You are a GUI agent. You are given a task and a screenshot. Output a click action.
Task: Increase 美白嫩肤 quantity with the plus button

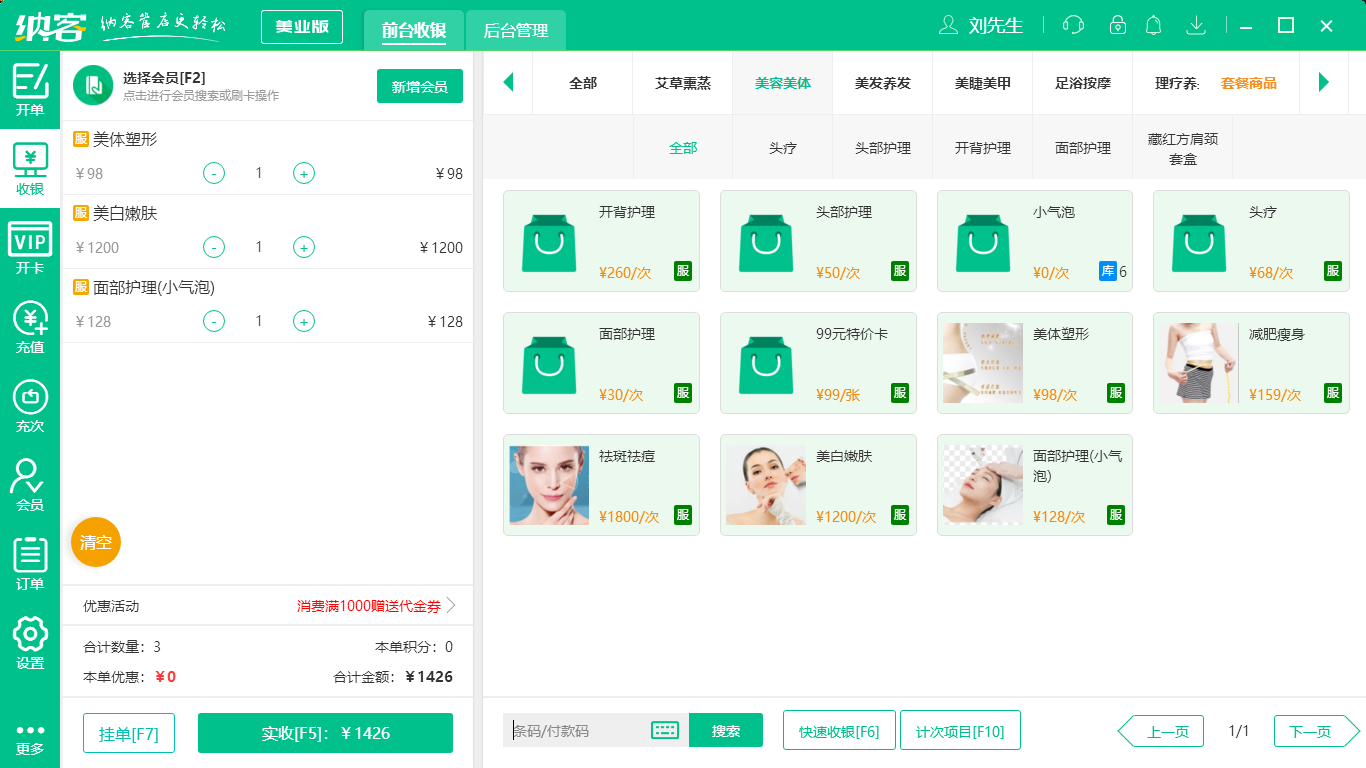point(303,247)
